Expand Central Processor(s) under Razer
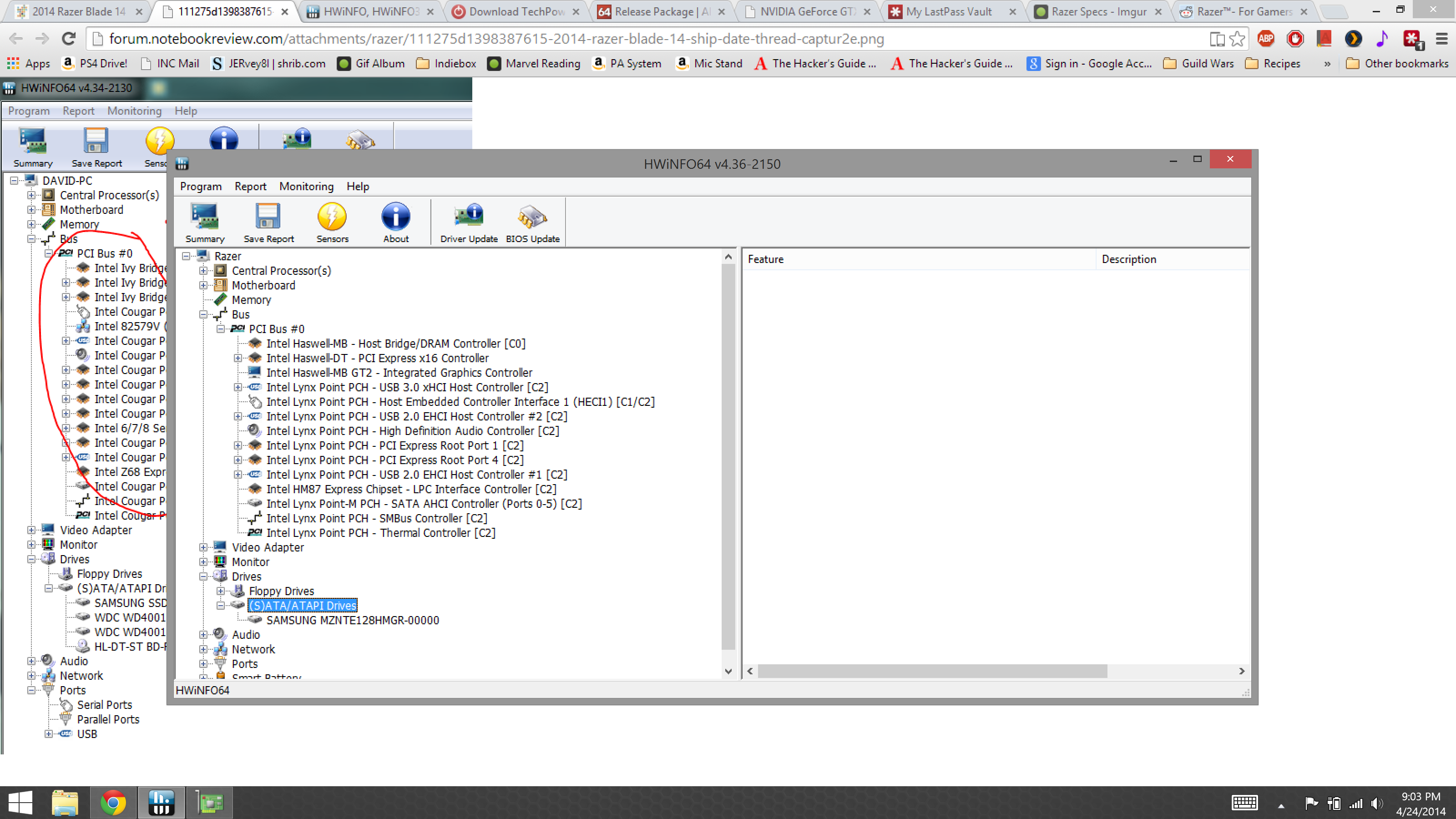The width and height of the screenshot is (1456, 819). (x=203, y=271)
